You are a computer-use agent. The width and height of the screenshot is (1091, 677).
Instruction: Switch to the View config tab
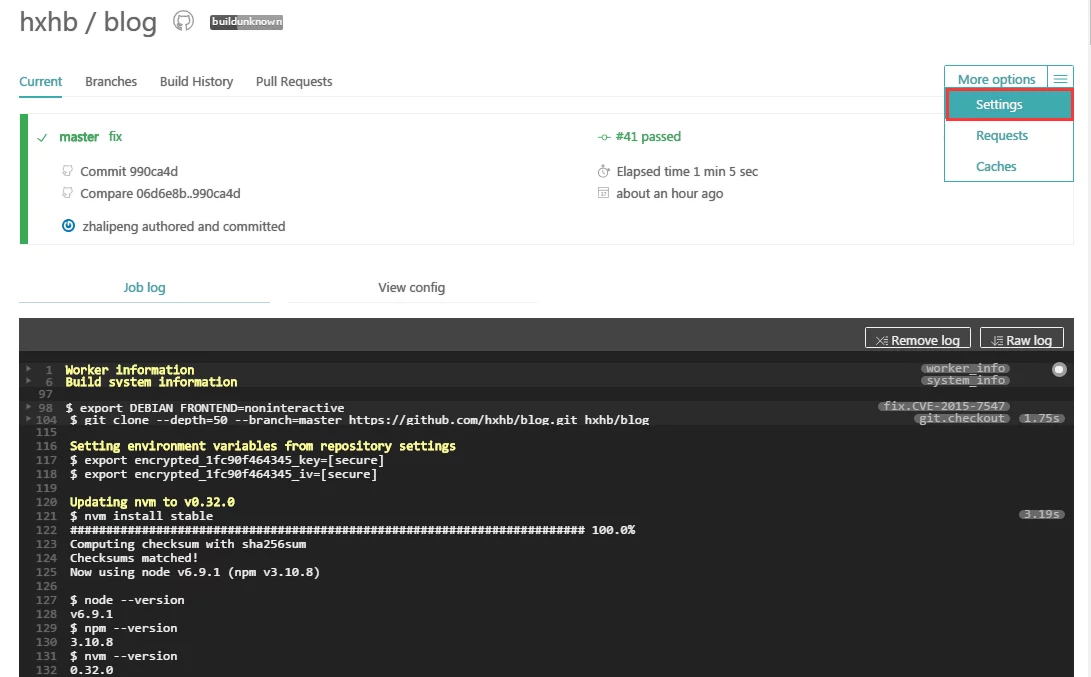pyautogui.click(x=411, y=287)
